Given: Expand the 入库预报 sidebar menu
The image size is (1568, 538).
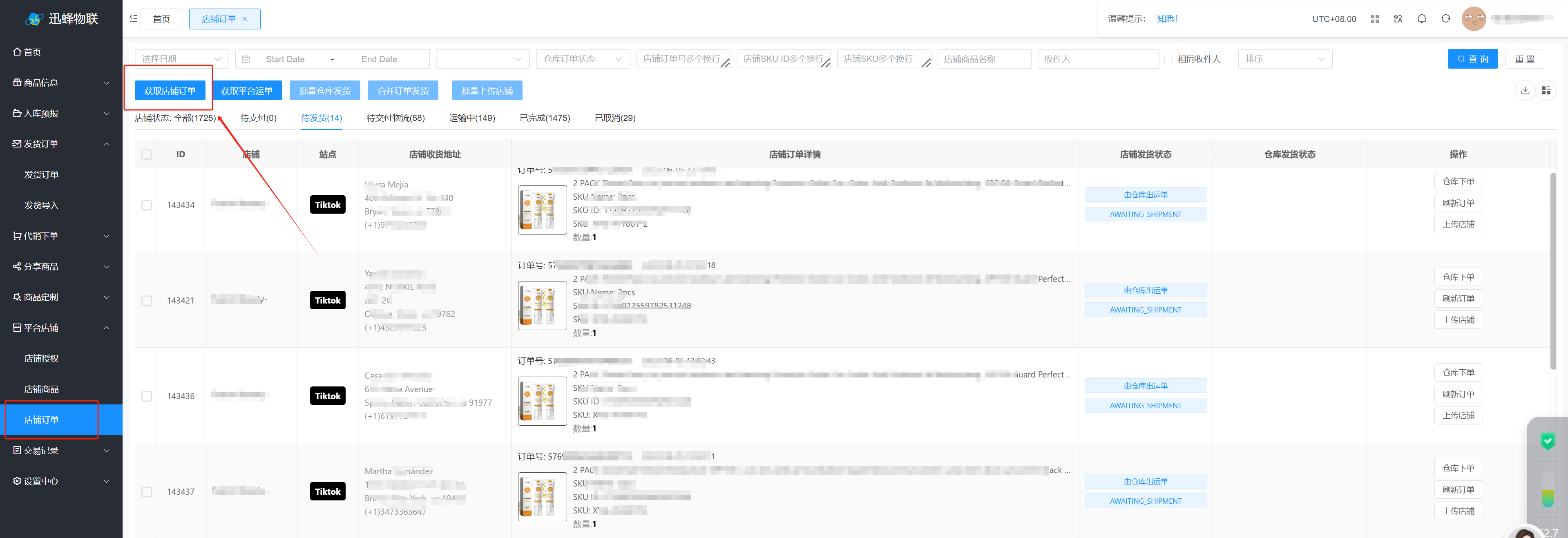Looking at the screenshot, I should [x=61, y=113].
